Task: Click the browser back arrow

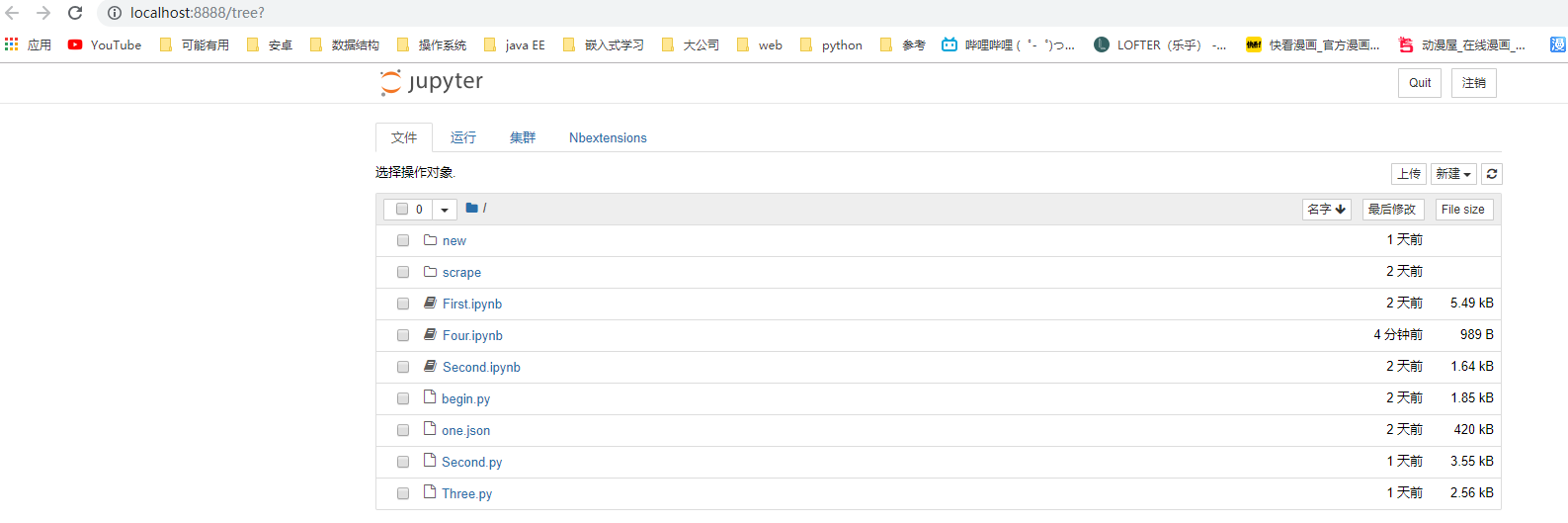Action: coord(12,13)
